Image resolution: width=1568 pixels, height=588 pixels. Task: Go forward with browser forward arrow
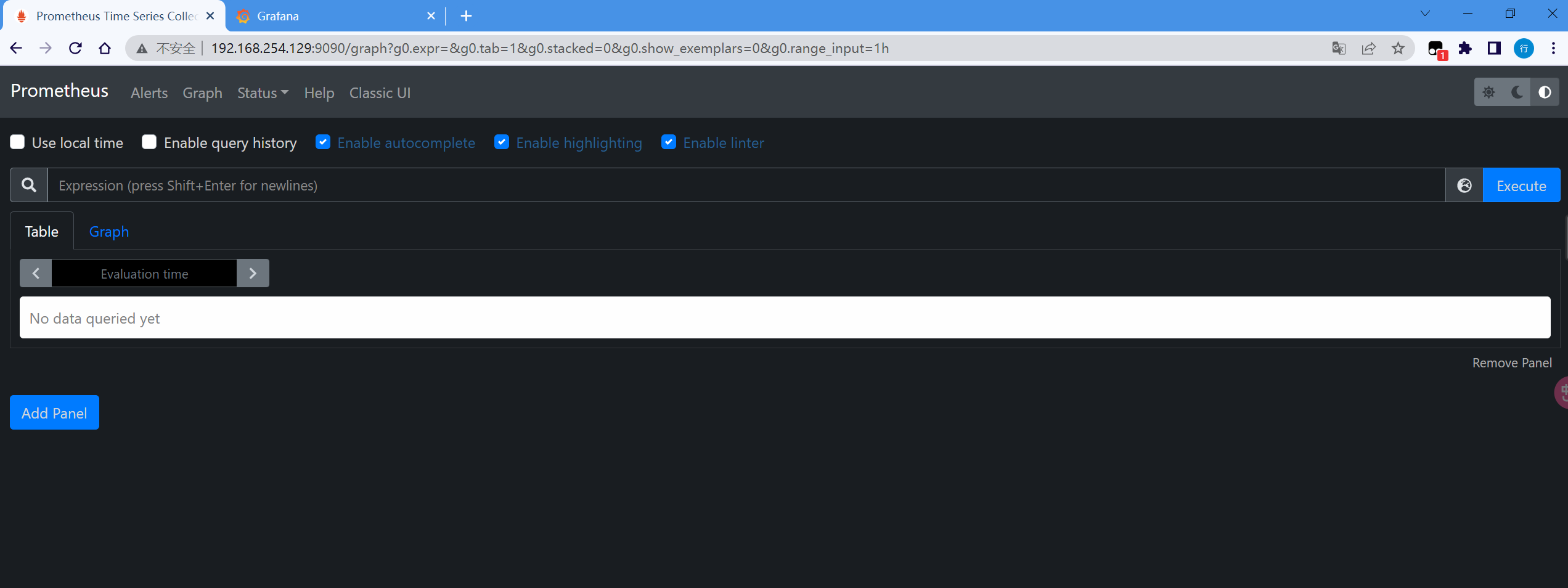[46, 48]
